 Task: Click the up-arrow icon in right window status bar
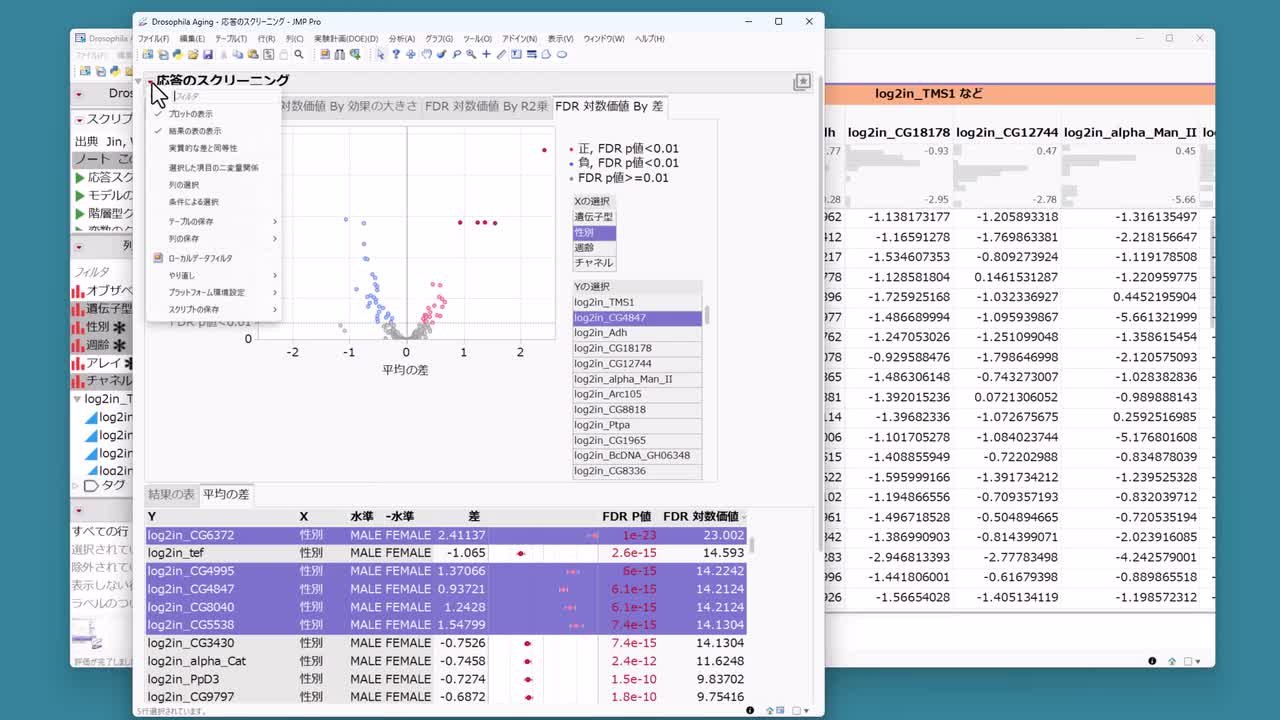[x=1171, y=661]
